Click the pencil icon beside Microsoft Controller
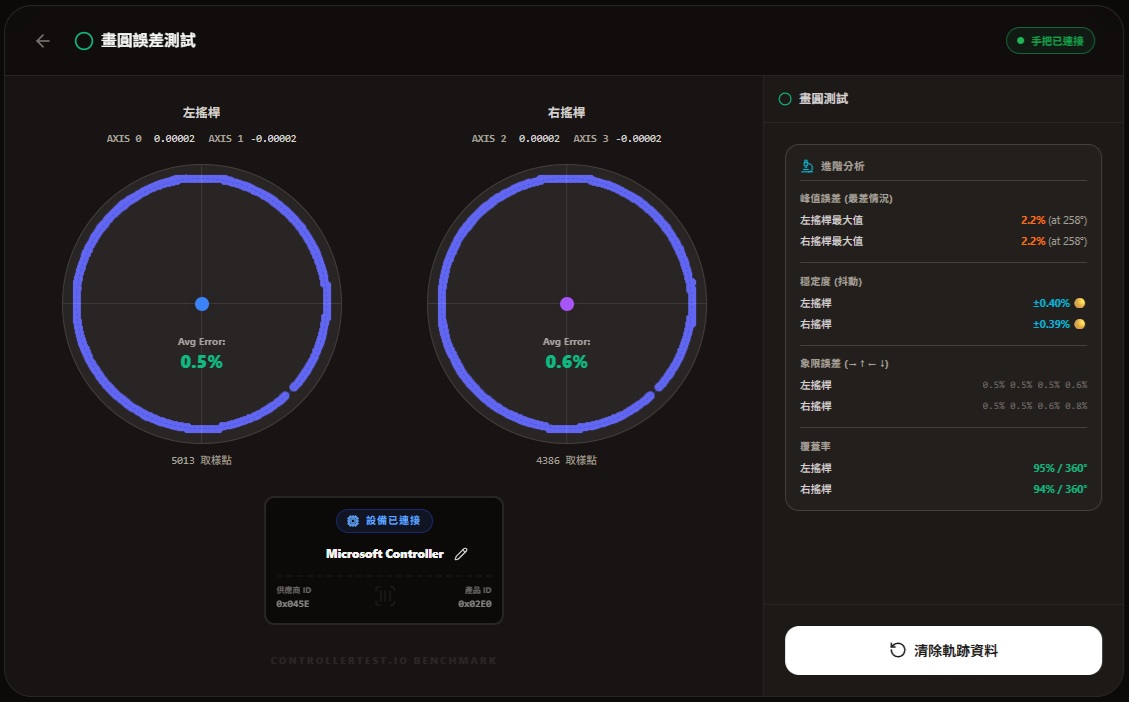 [461, 554]
